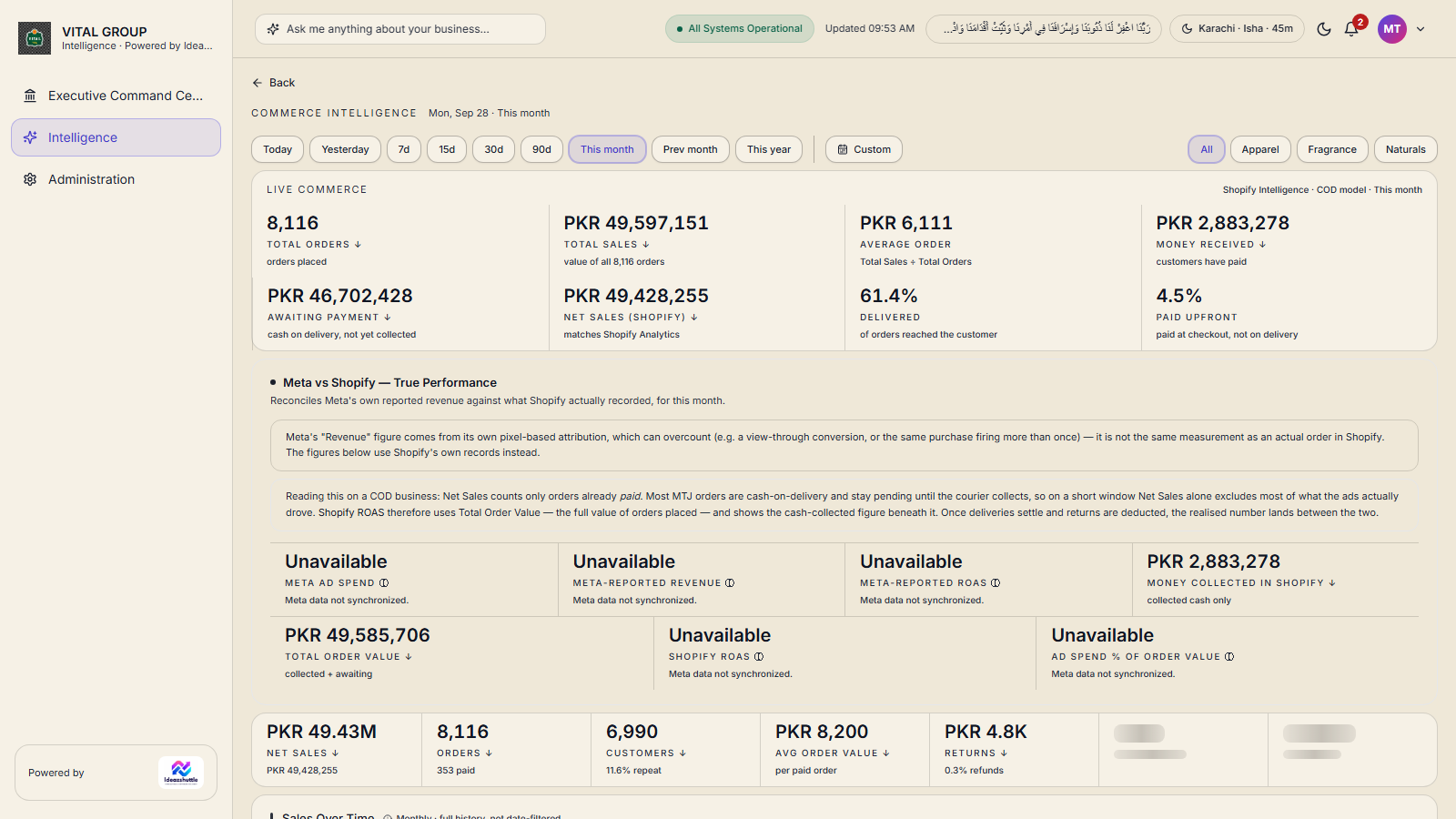Select the Today date range
The height and width of the screenshot is (819, 1456).
point(278,149)
